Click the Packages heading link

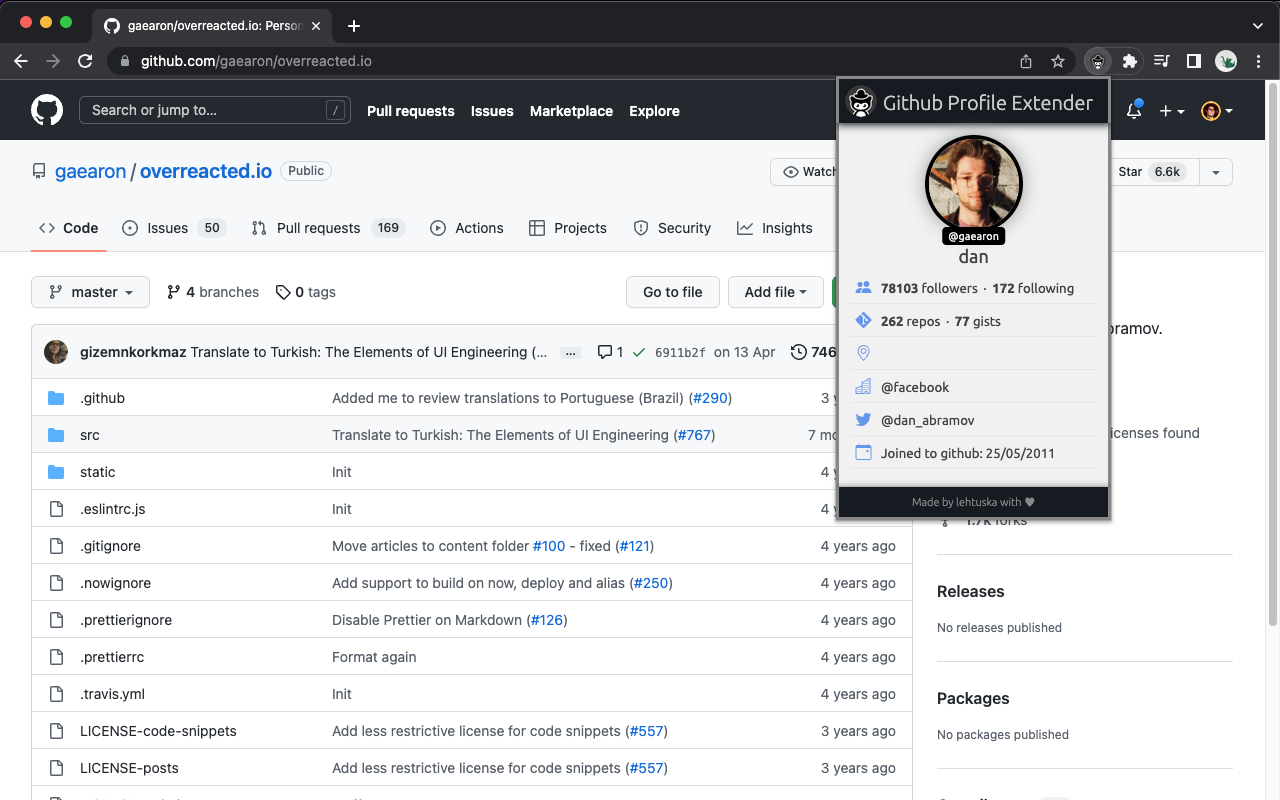pos(973,698)
